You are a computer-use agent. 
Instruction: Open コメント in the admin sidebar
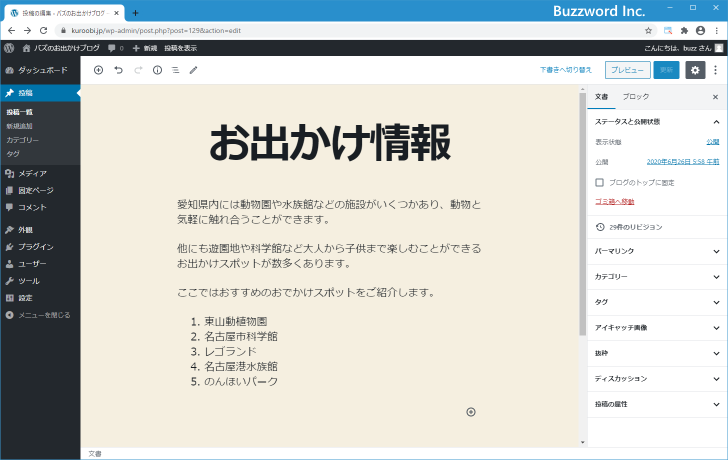40,207
